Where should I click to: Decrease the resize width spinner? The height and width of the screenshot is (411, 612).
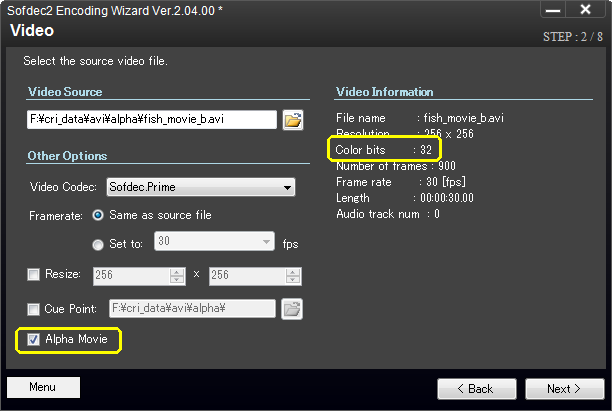[x=177, y=280]
